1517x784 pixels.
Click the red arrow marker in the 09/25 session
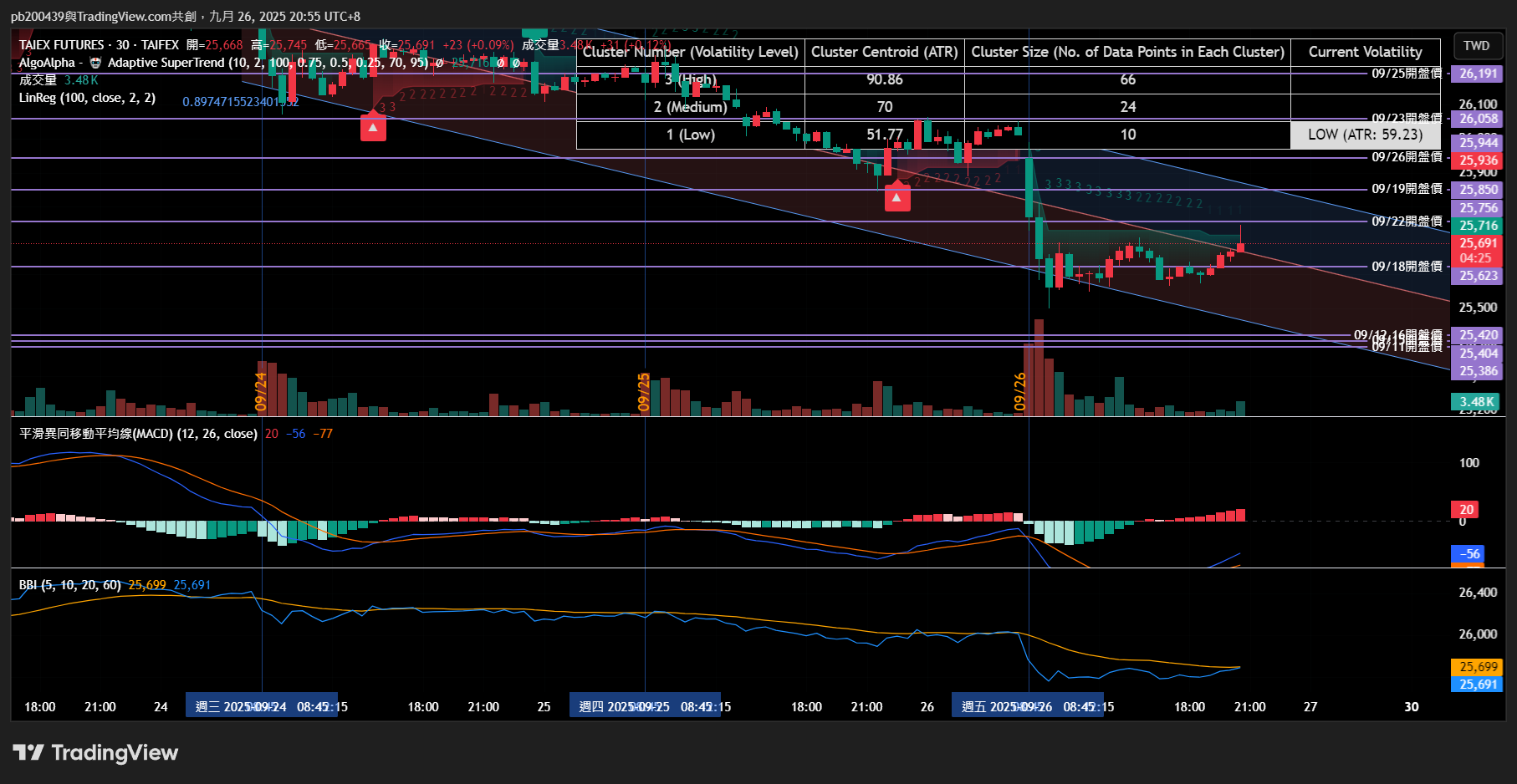(897, 198)
